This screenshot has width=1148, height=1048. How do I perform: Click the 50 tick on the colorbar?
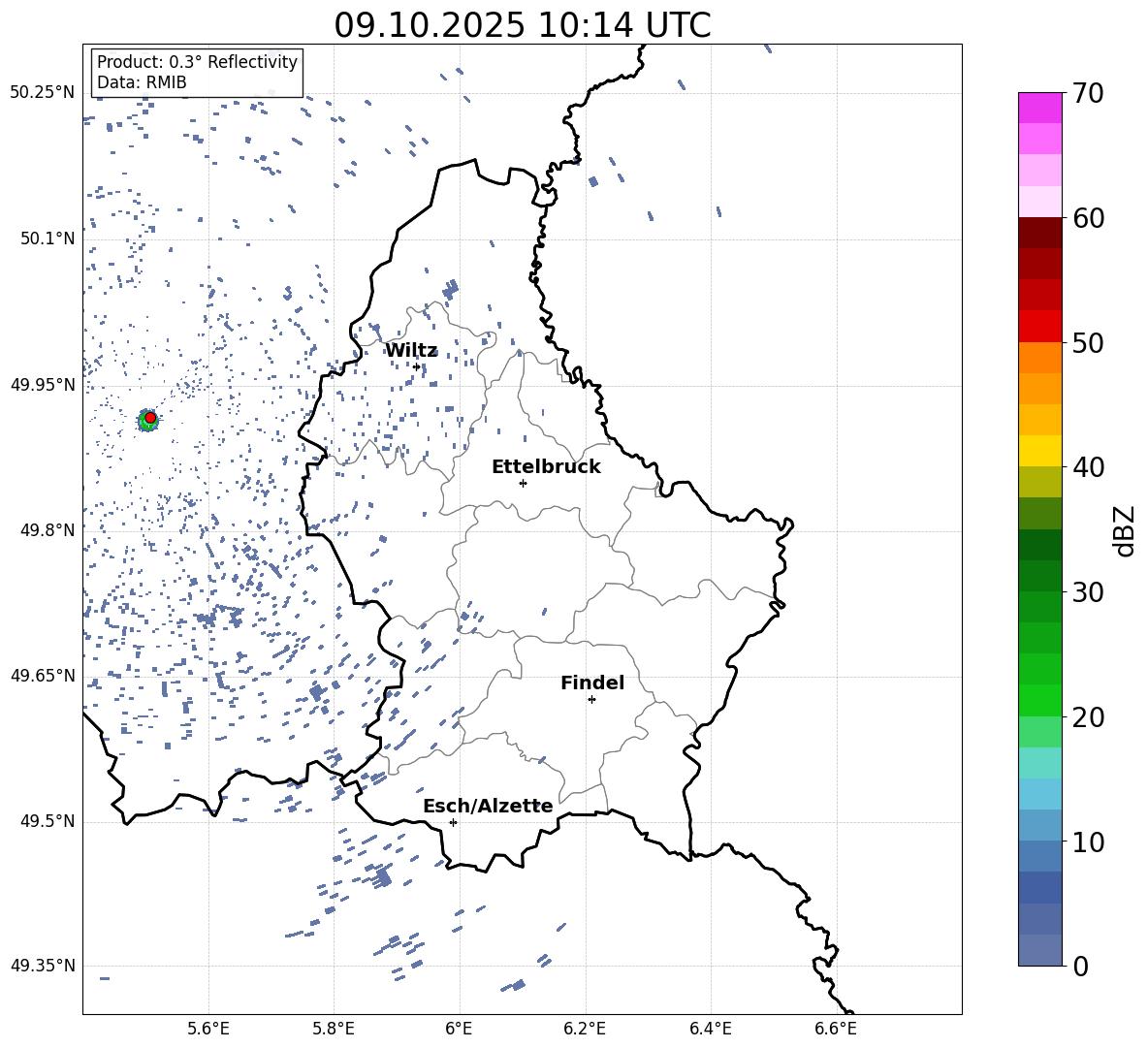(1089, 343)
